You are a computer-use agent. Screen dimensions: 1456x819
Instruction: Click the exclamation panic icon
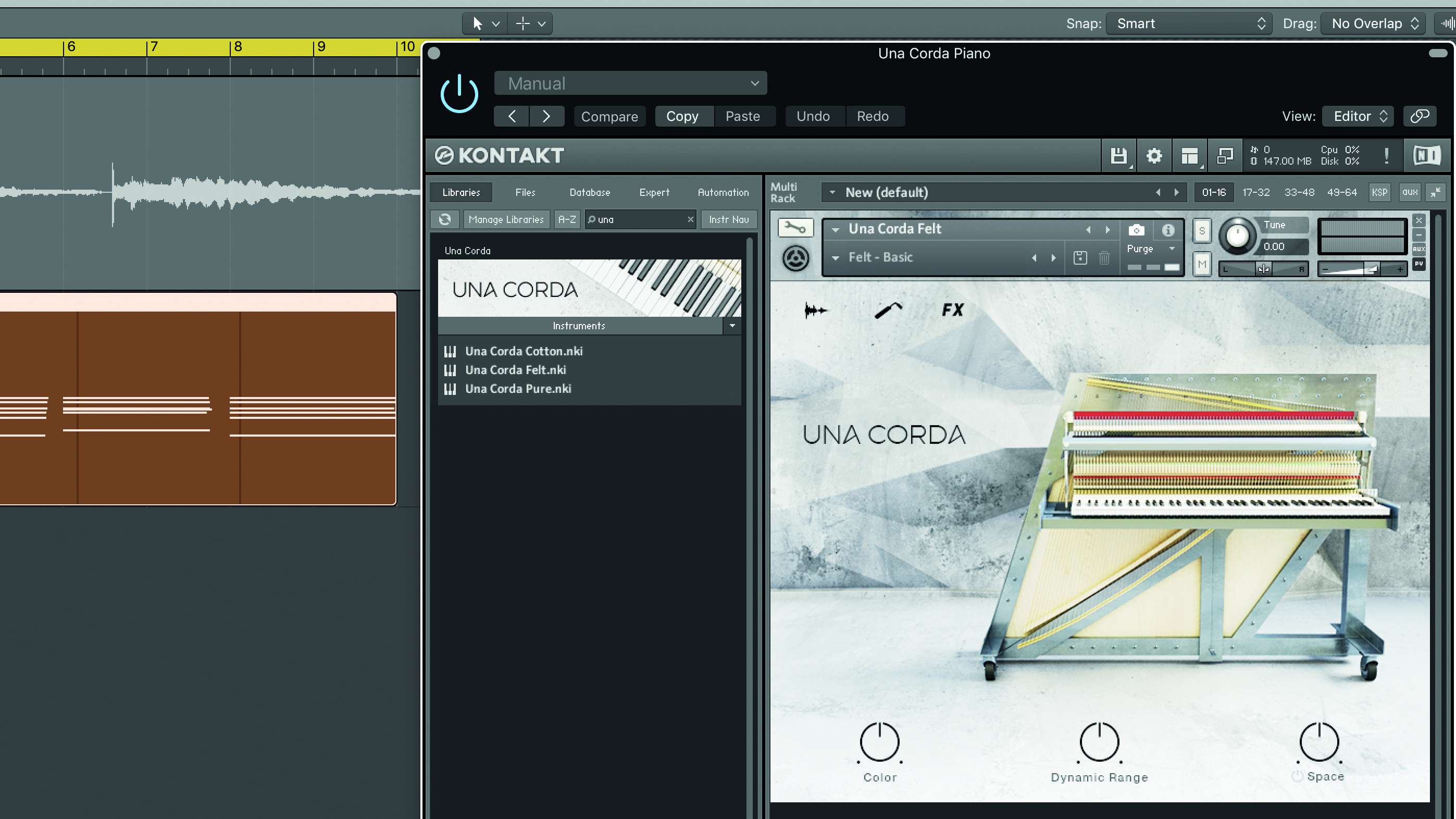pos(1387,155)
